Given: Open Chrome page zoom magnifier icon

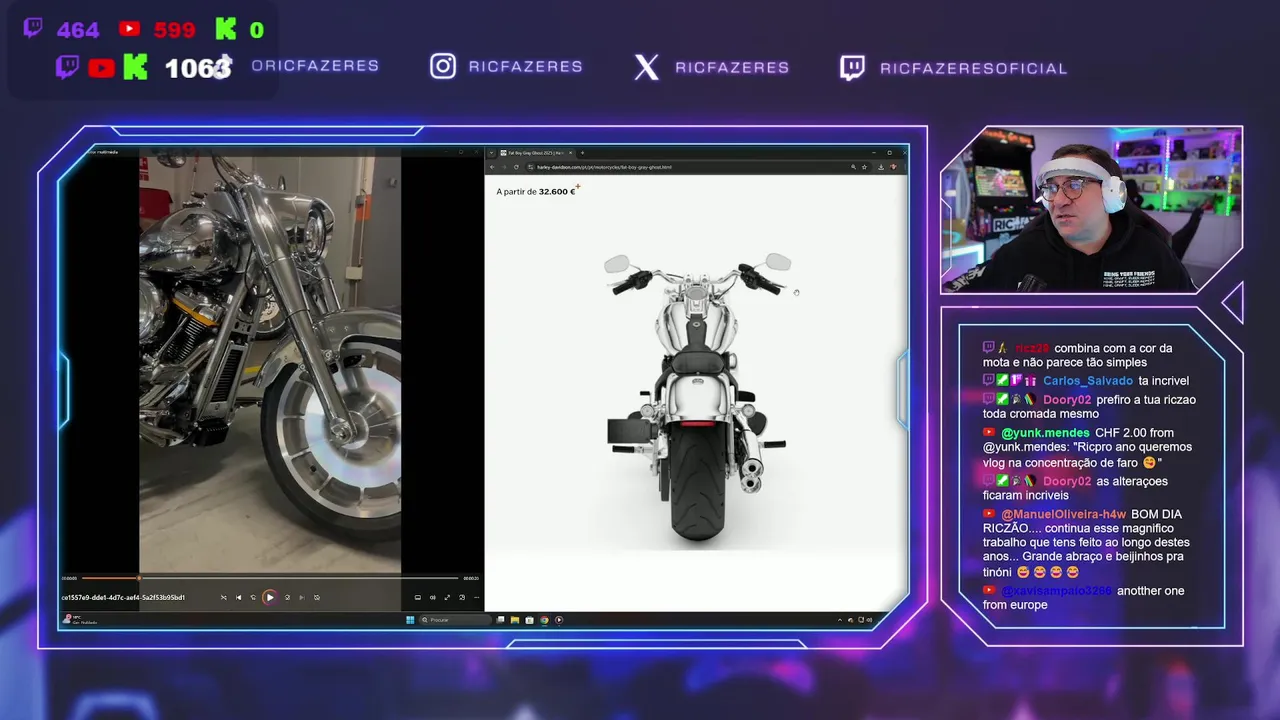Looking at the screenshot, I should click(853, 167).
